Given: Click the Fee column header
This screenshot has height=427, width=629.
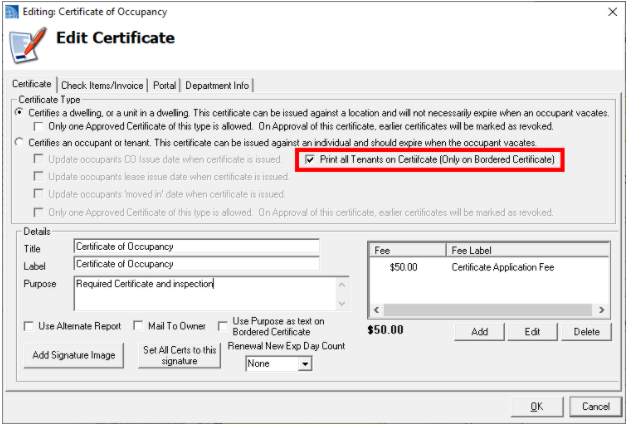Looking at the screenshot, I should point(407,250).
